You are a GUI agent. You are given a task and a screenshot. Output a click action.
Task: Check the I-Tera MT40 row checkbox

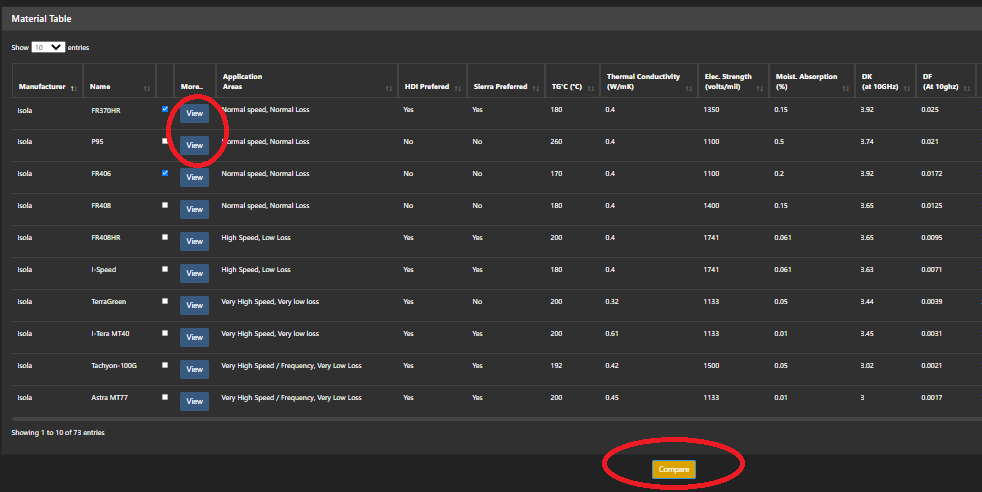(x=165, y=332)
